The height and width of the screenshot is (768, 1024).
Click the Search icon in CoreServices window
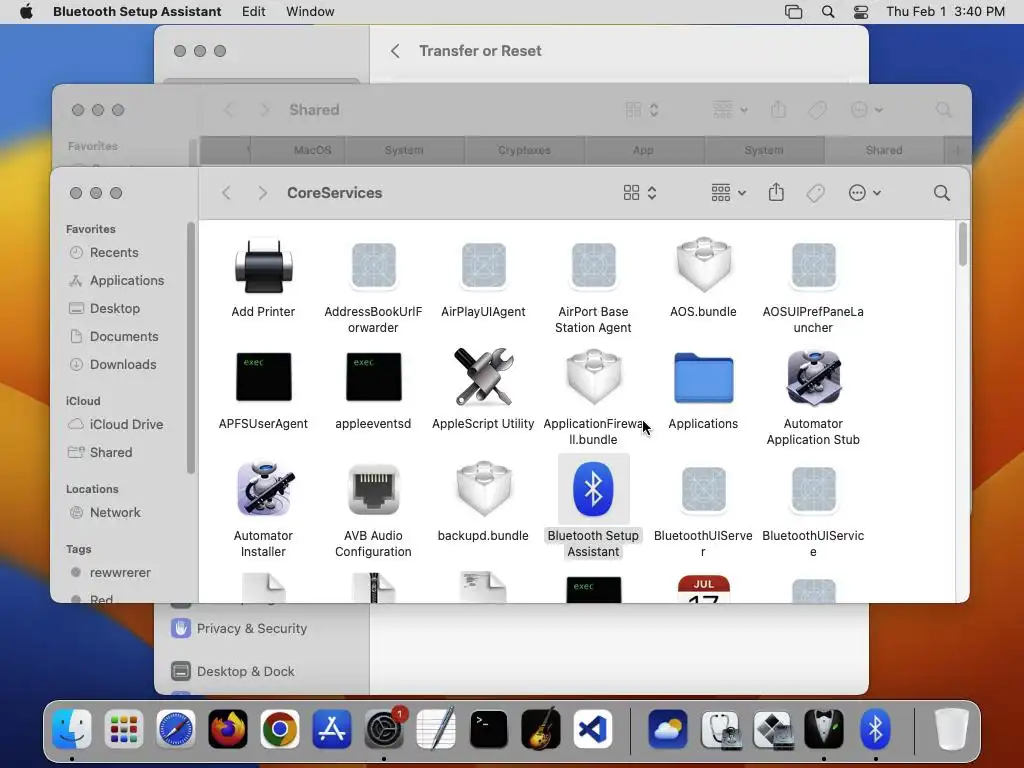pyautogui.click(x=941, y=193)
